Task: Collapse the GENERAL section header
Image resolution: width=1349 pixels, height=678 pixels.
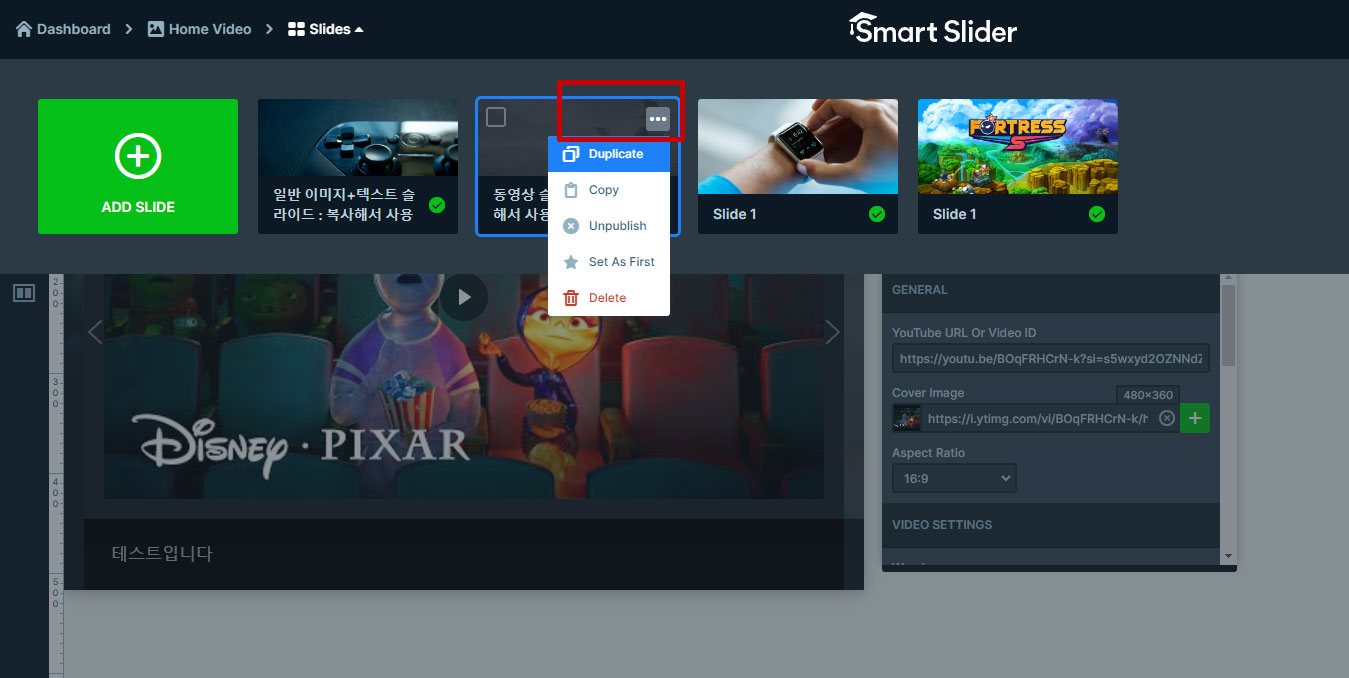Action: click(x=1051, y=290)
